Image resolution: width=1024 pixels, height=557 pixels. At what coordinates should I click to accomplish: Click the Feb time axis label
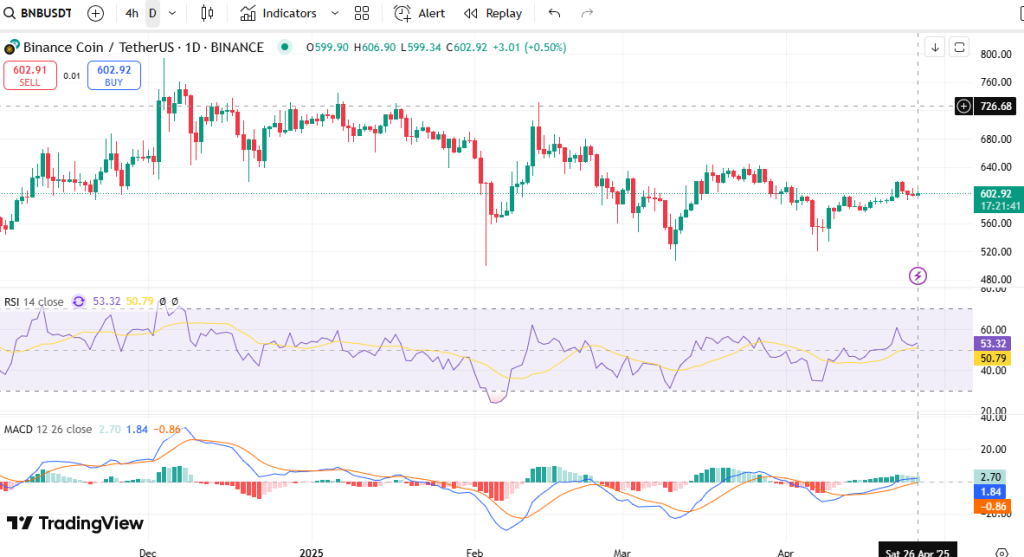[475, 552]
